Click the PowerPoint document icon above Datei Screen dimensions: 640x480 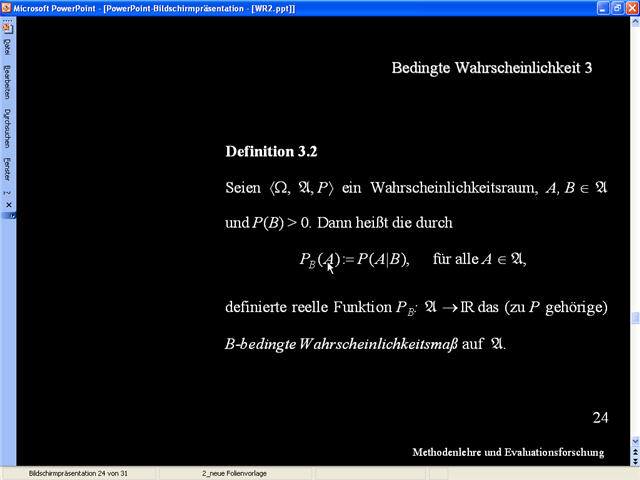point(7,27)
